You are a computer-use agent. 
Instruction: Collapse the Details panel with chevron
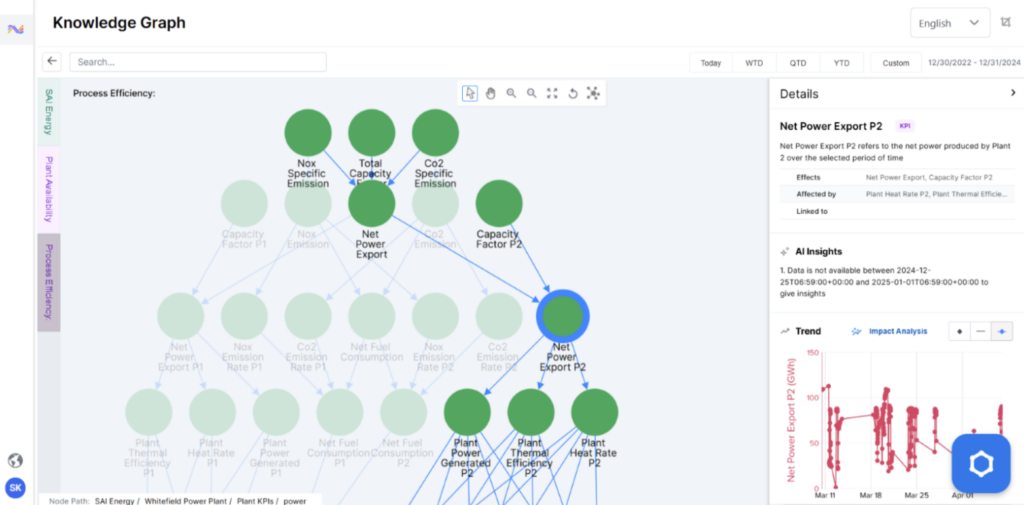coord(1013,93)
